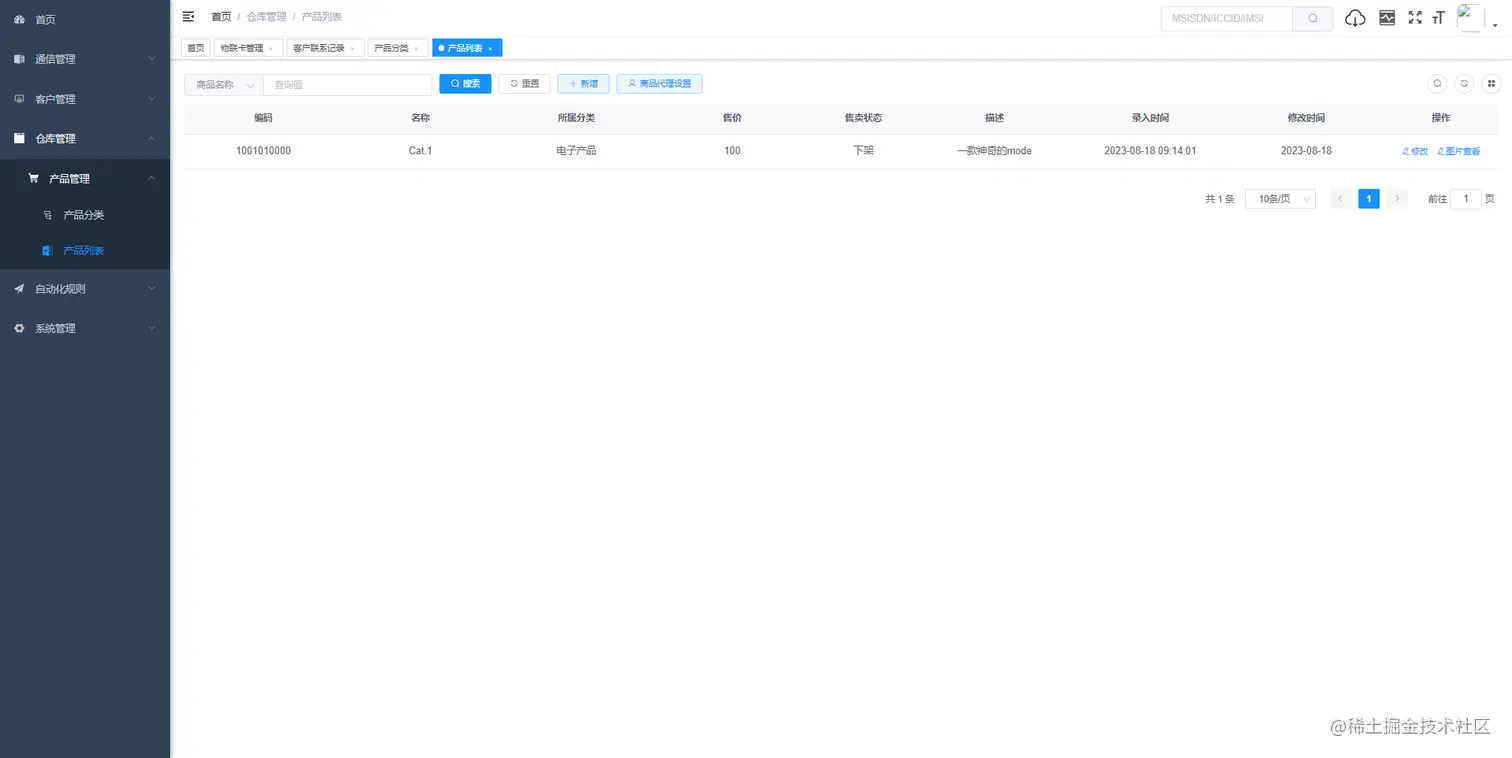The image size is (1512, 758).
Task: Click 修改 link for Cat.1 row
Action: point(1415,151)
